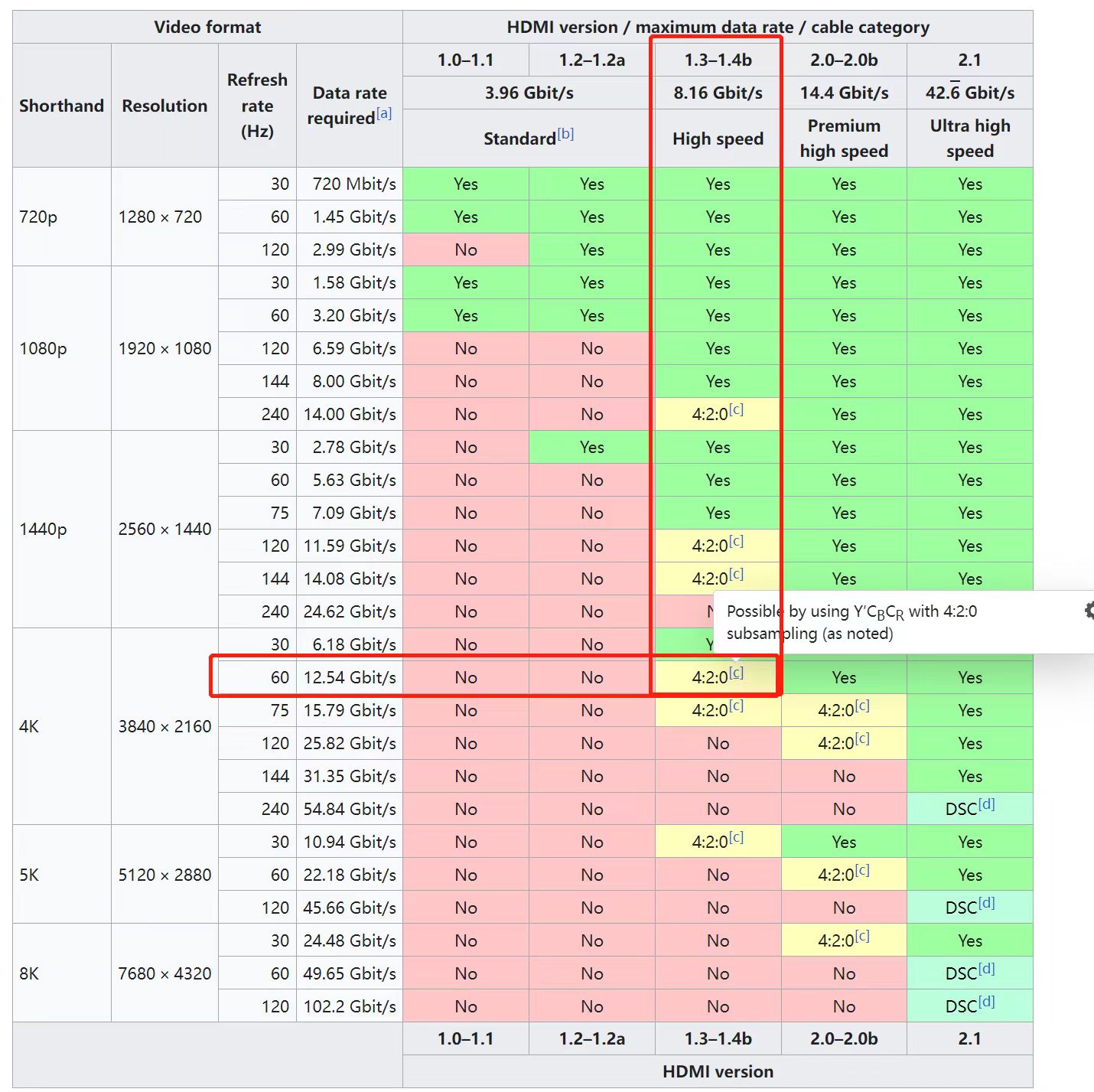Follow footnote [c] in 1440p 144 Hz row

click(736, 574)
